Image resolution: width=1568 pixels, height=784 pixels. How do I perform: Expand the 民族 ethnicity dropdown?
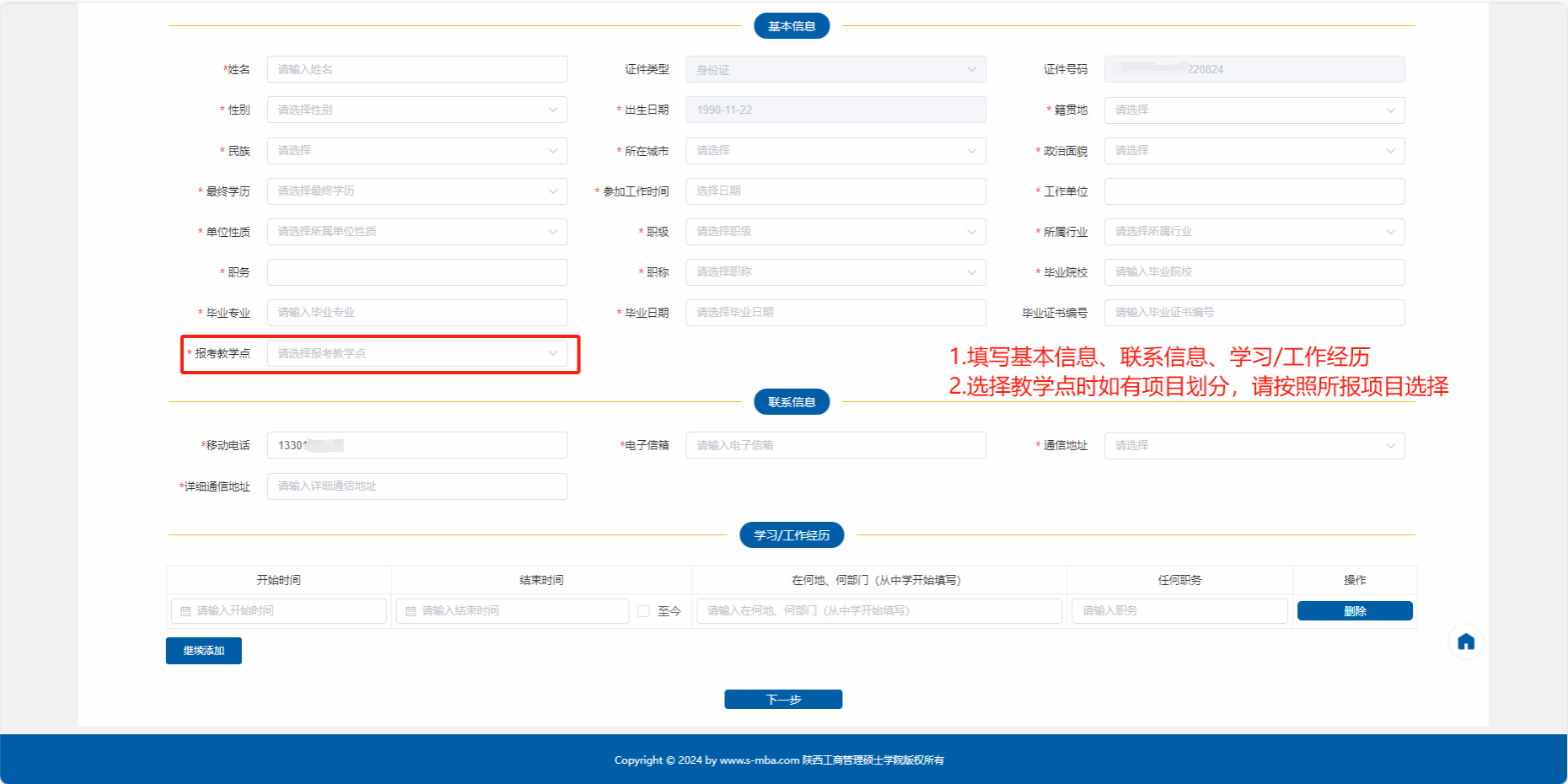[416, 151]
